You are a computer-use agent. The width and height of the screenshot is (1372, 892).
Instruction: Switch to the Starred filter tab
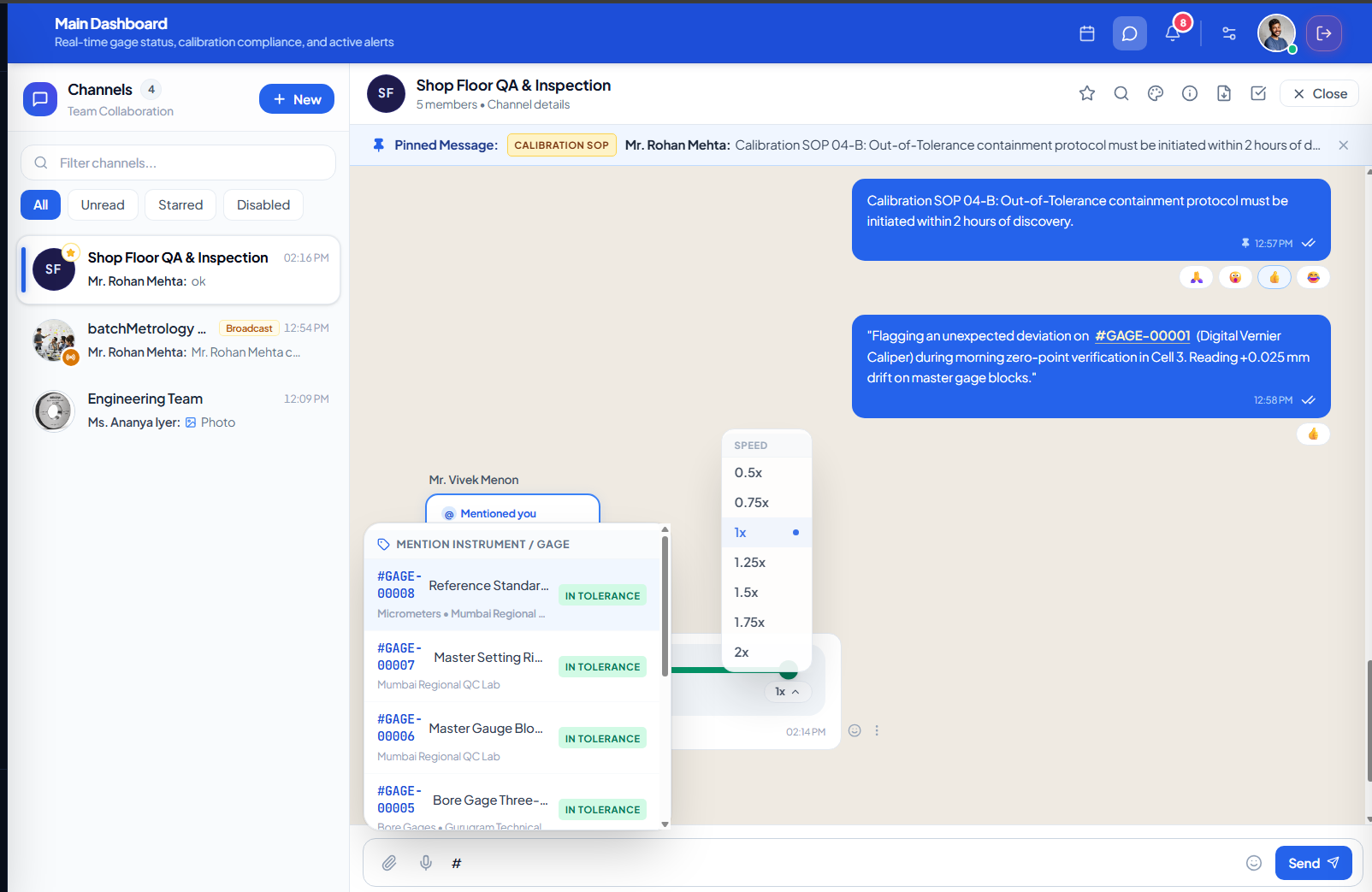[x=180, y=205]
